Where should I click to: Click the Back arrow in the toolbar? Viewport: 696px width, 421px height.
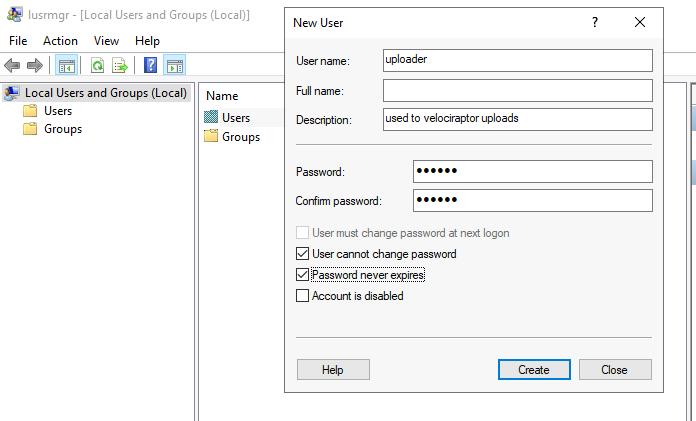[x=12, y=66]
